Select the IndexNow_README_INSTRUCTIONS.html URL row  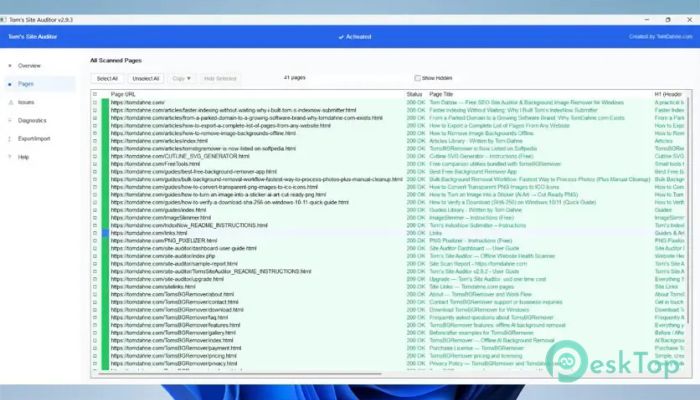189,225
